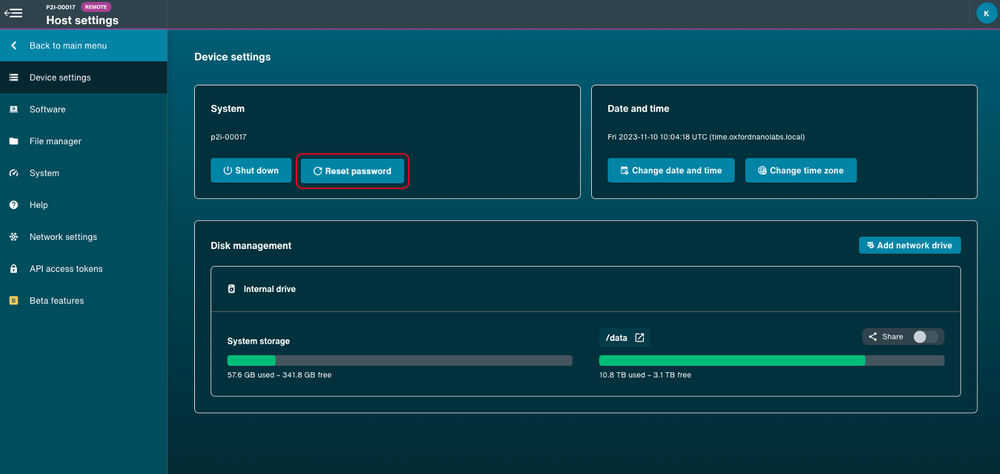Click the Shut down button
Screen dimensions: 1000x474
pos(251,170)
